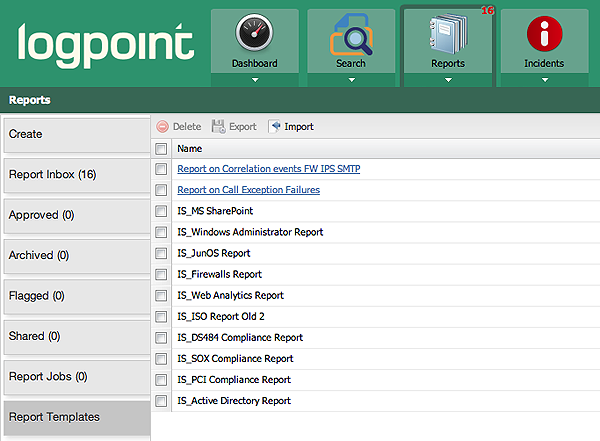Image resolution: width=600 pixels, height=441 pixels.
Task: Open Report on Correlation events FW IPS SMTP
Action: [x=268, y=169]
